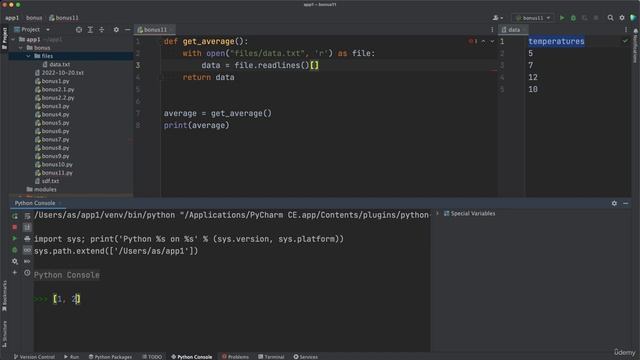Open Search Everywhere magnifier in the top toolbar
Screen dimensions: 640x360
click(x=610, y=18)
